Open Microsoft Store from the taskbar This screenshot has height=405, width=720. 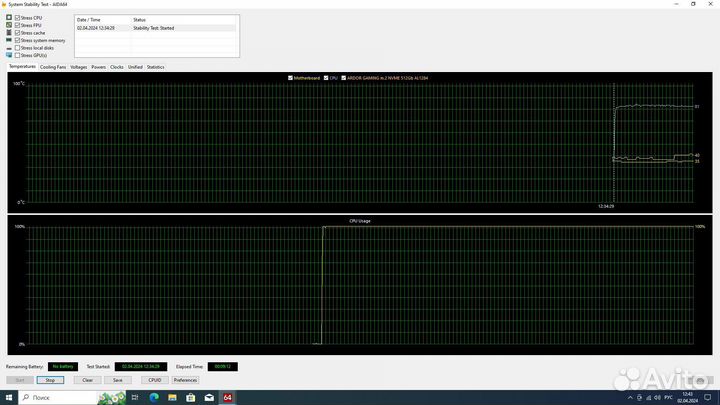tap(191, 397)
